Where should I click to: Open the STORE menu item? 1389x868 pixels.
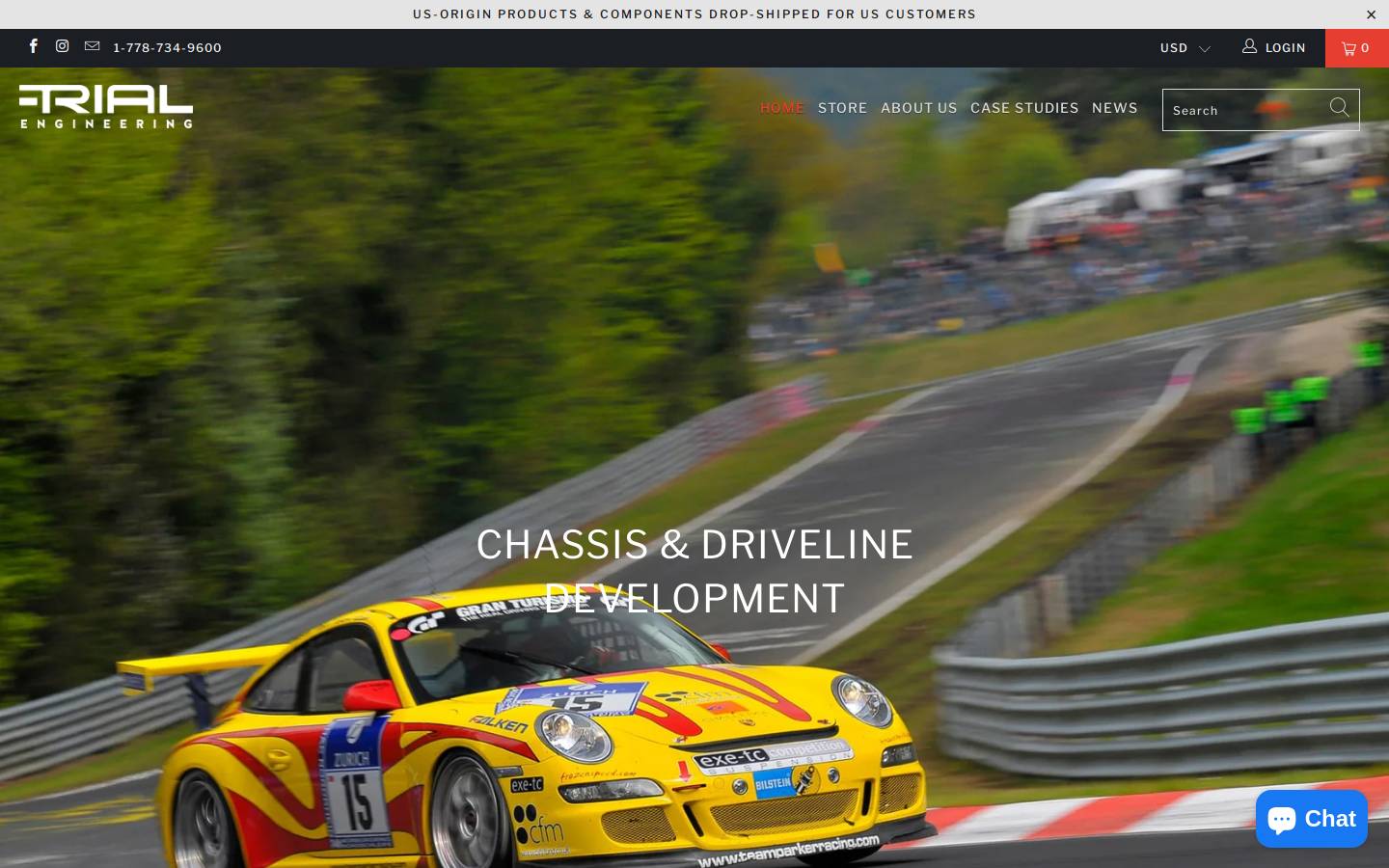click(x=842, y=108)
